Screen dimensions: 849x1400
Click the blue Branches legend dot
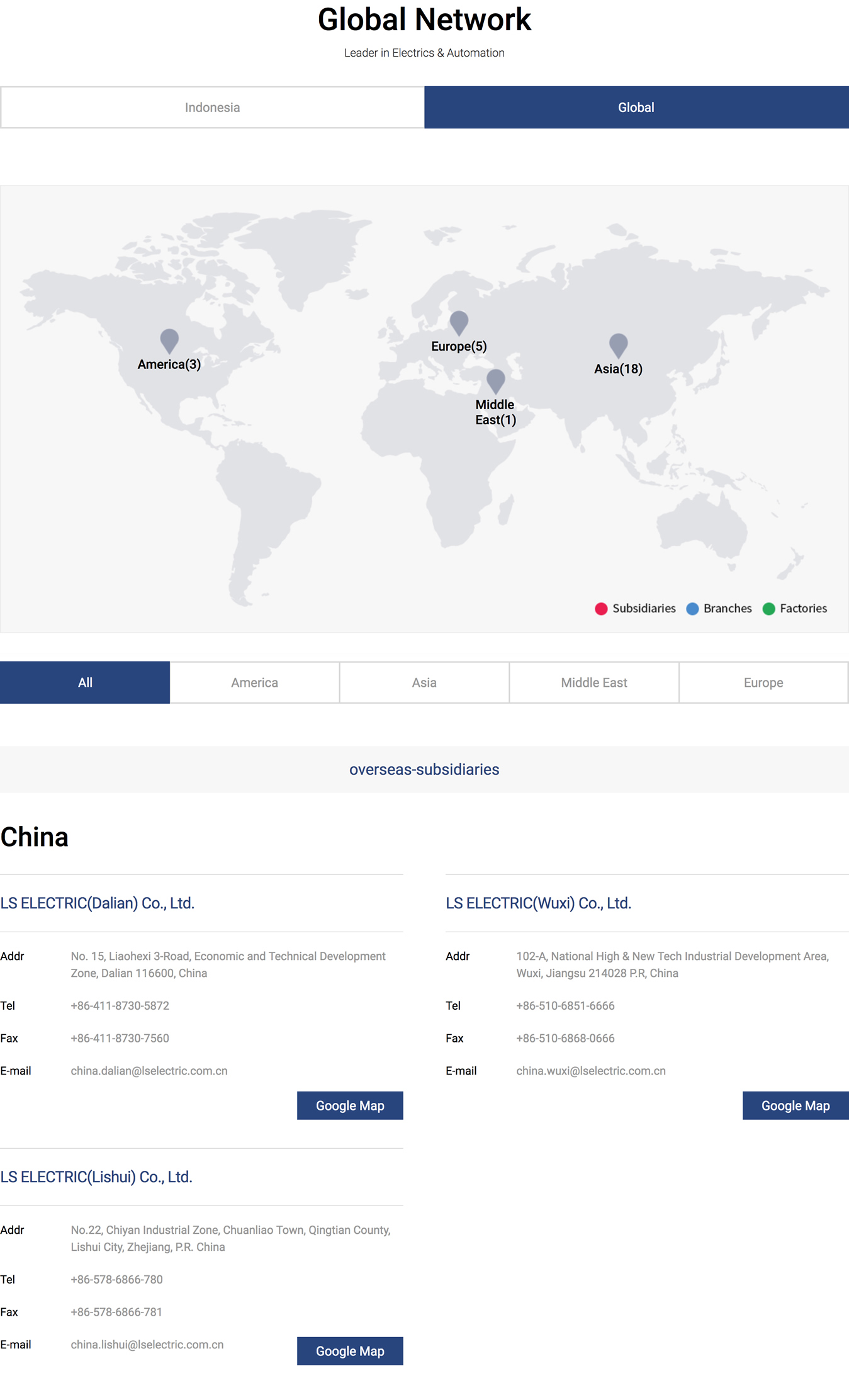[x=692, y=609]
